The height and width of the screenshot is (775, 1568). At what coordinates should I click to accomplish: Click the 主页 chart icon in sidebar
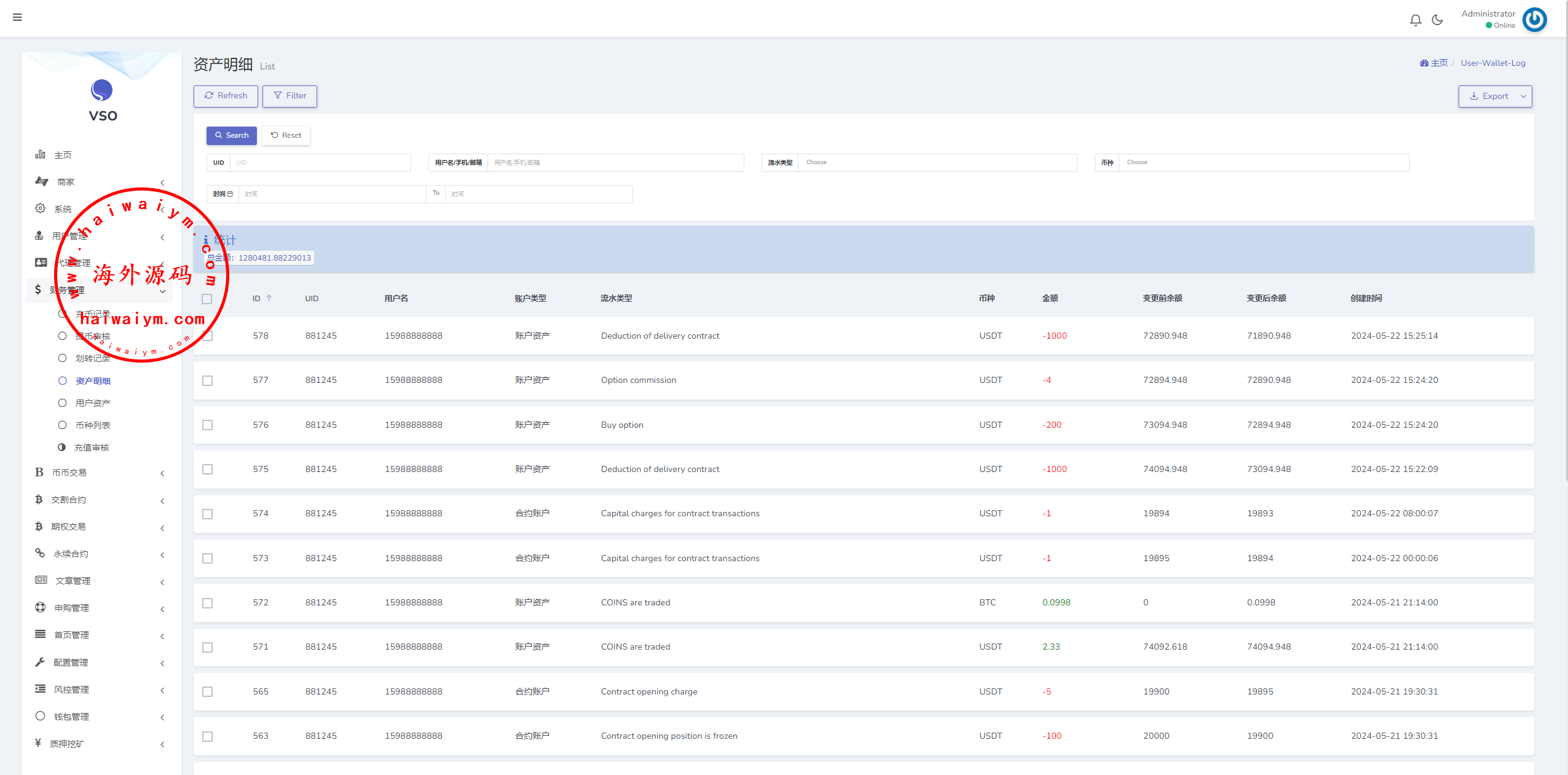(x=41, y=154)
